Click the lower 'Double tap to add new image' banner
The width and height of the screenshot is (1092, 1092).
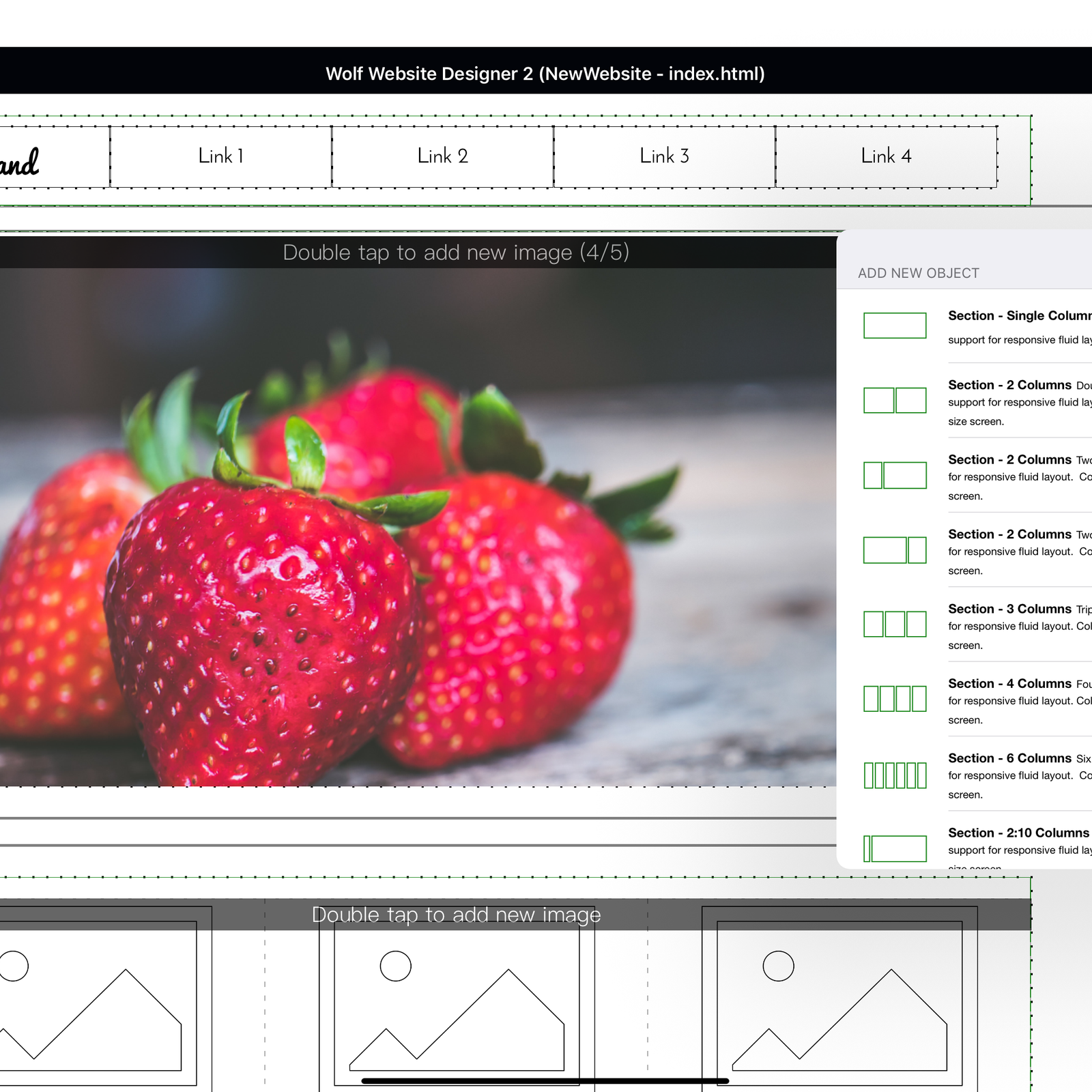pyautogui.click(x=515, y=915)
